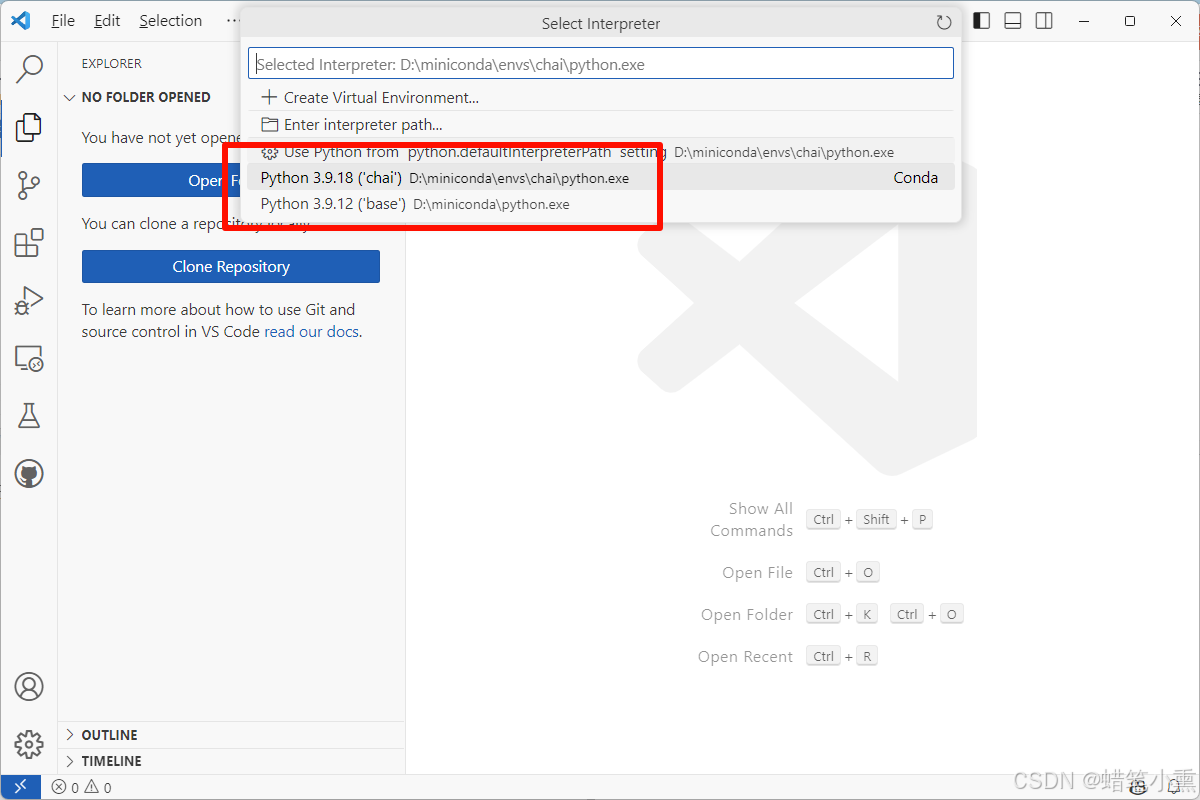This screenshot has width=1200, height=800.
Task: Click the EXPLORER panel title
Action: (x=112, y=63)
